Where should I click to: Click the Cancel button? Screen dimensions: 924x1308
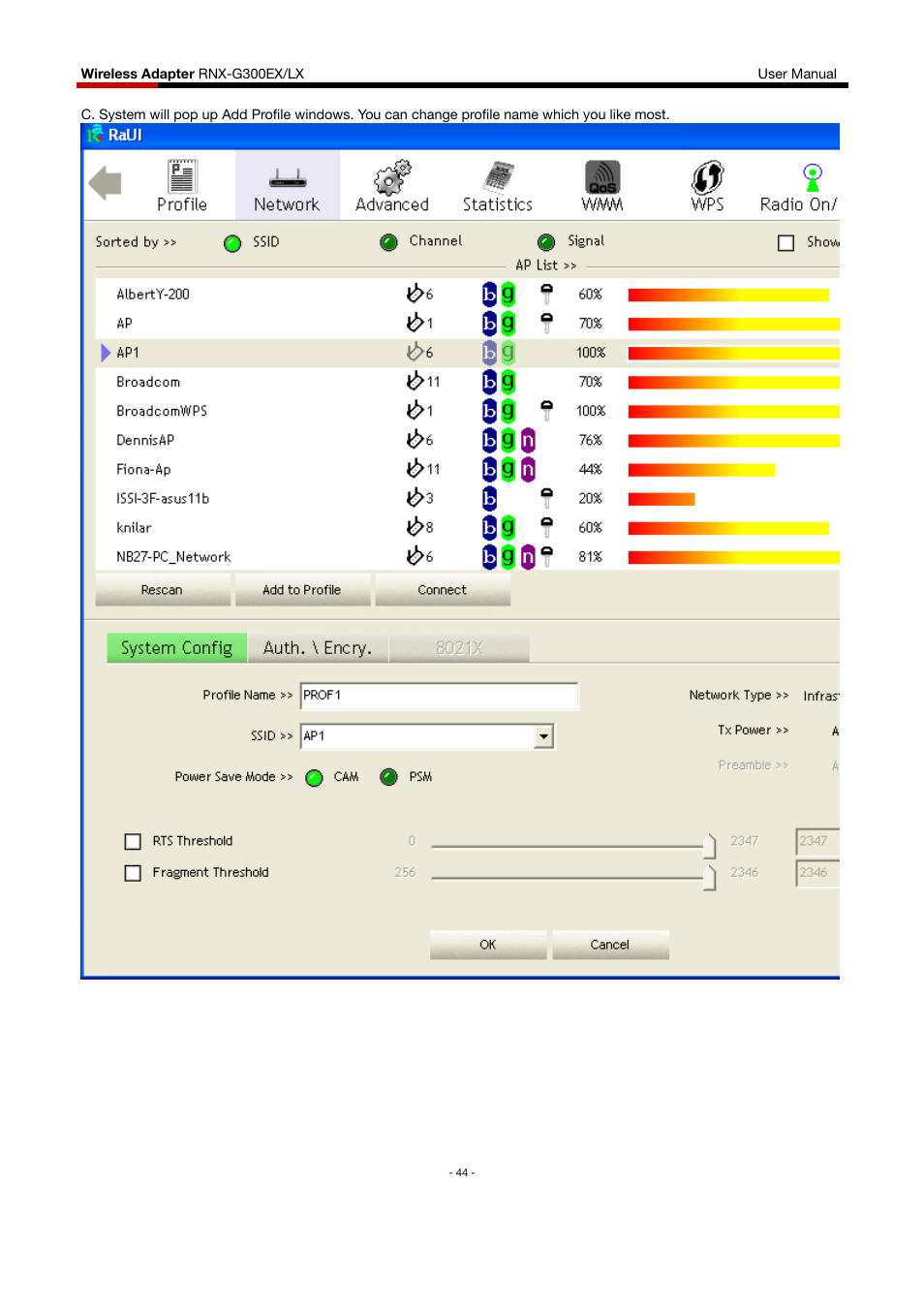[610, 945]
